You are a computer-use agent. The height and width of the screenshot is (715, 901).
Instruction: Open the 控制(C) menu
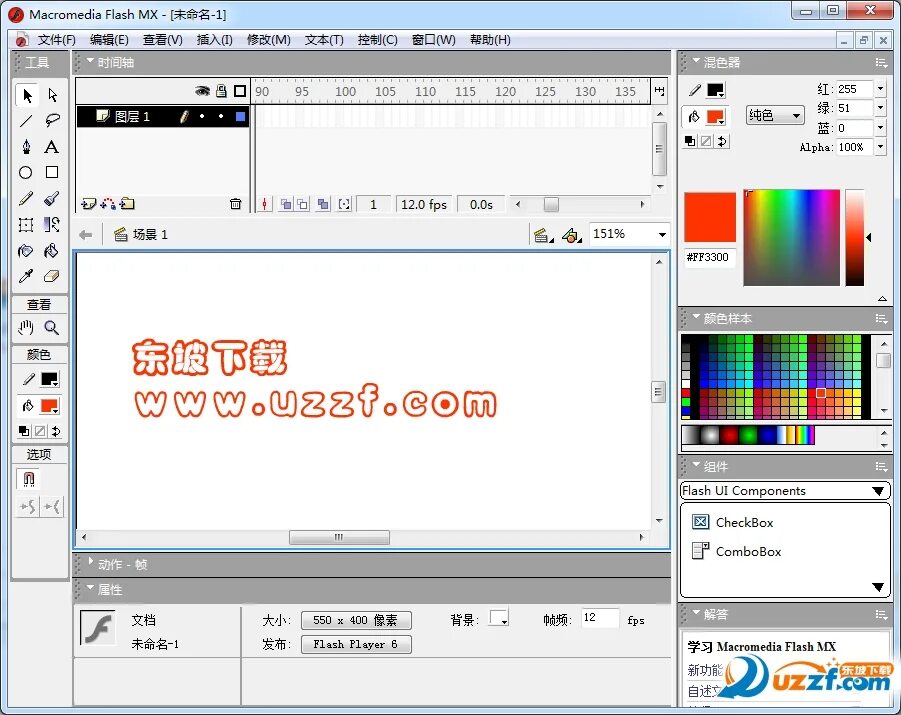(x=378, y=40)
